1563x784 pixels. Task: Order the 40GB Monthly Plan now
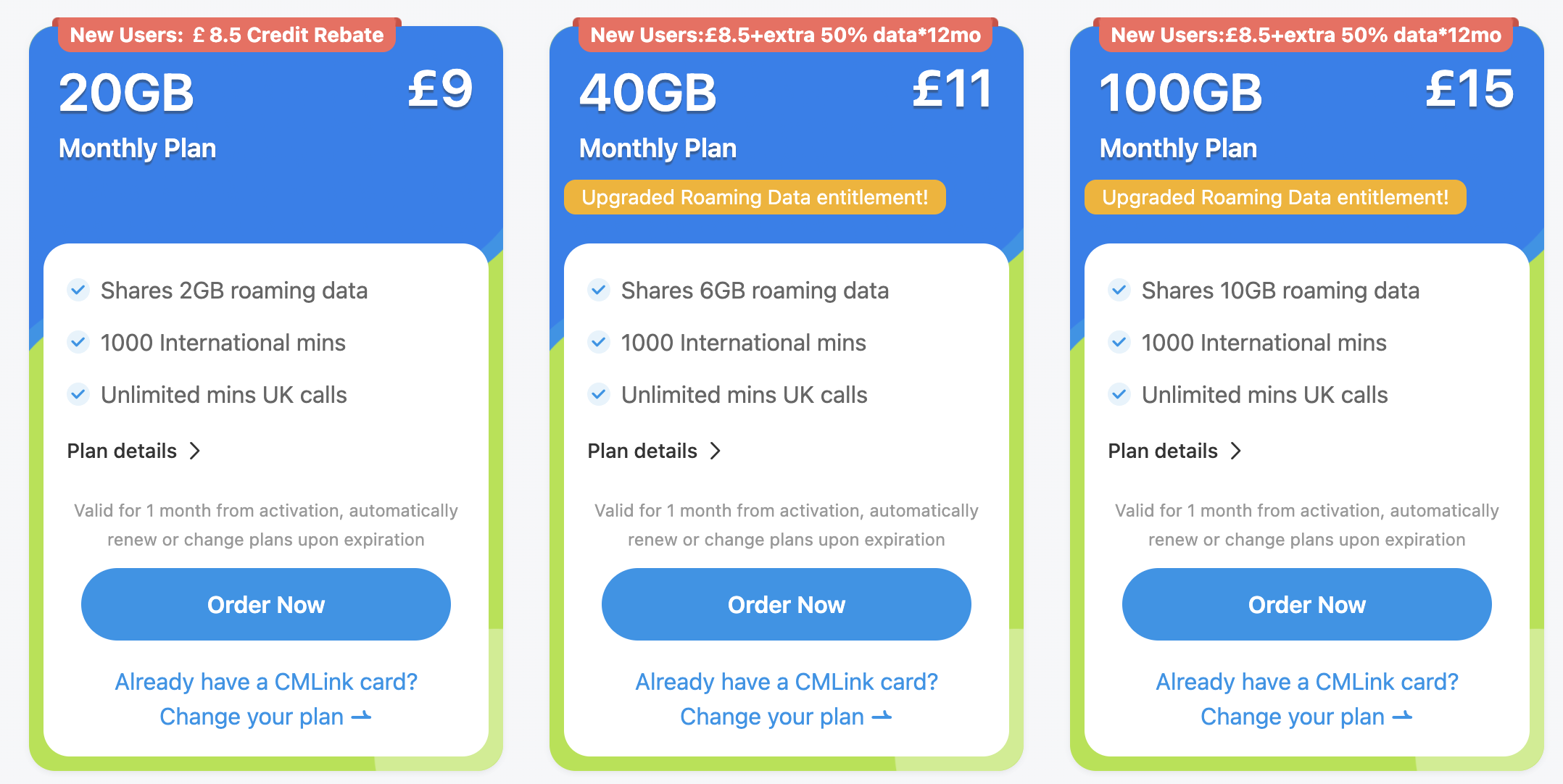pyautogui.click(x=787, y=604)
